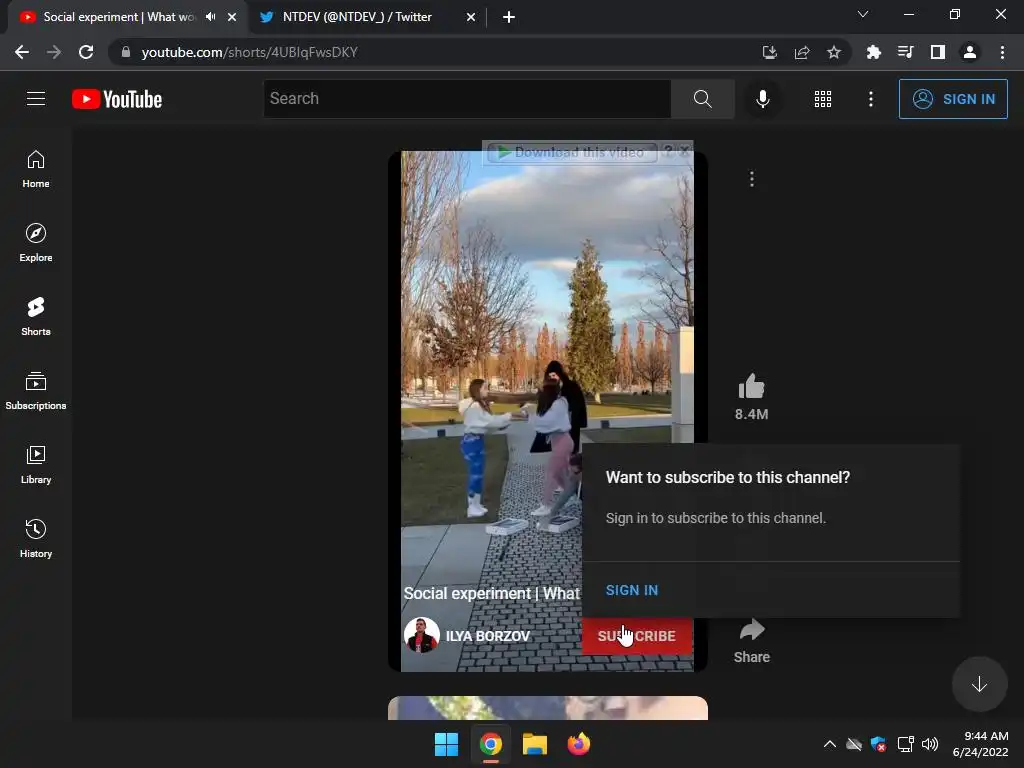Open the short's three-dot options menu

pos(752,179)
